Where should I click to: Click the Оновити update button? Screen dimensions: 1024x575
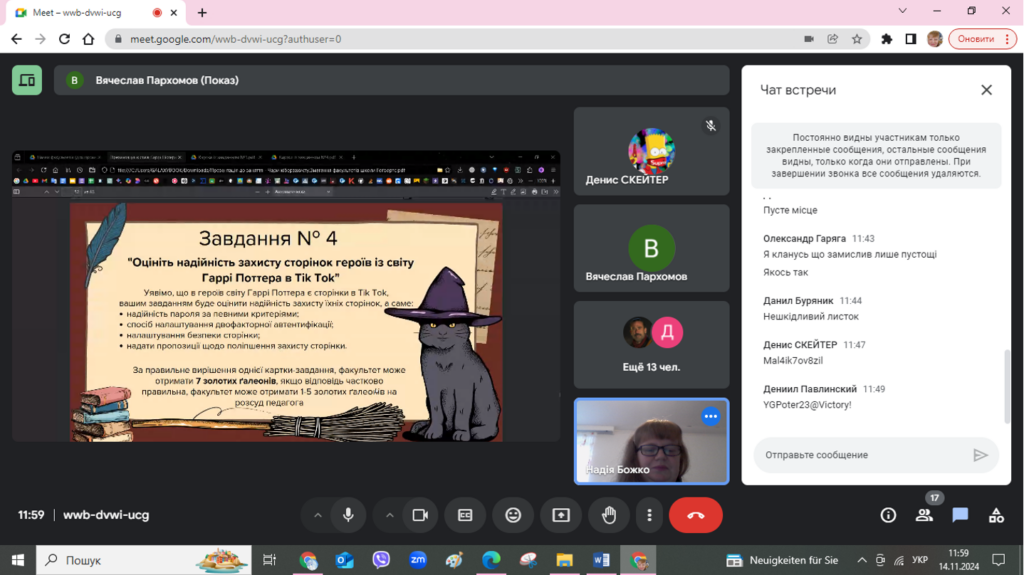coord(982,39)
